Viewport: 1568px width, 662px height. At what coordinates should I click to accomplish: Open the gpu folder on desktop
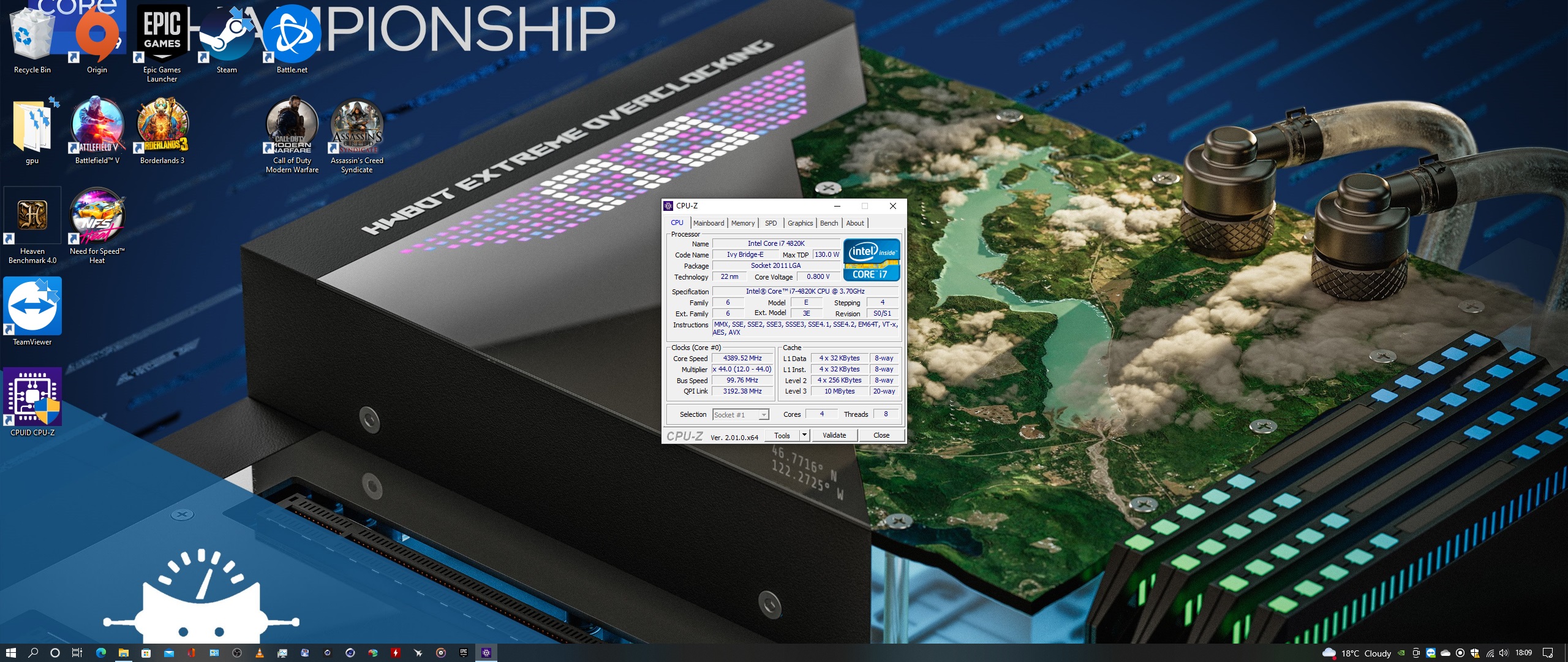(32, 131)
